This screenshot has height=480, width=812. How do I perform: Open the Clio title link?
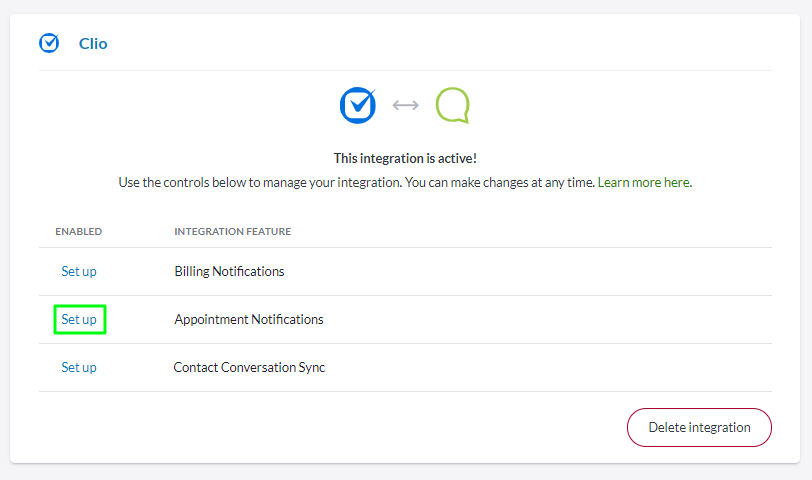pyautogui.click(x=93, y=43)
